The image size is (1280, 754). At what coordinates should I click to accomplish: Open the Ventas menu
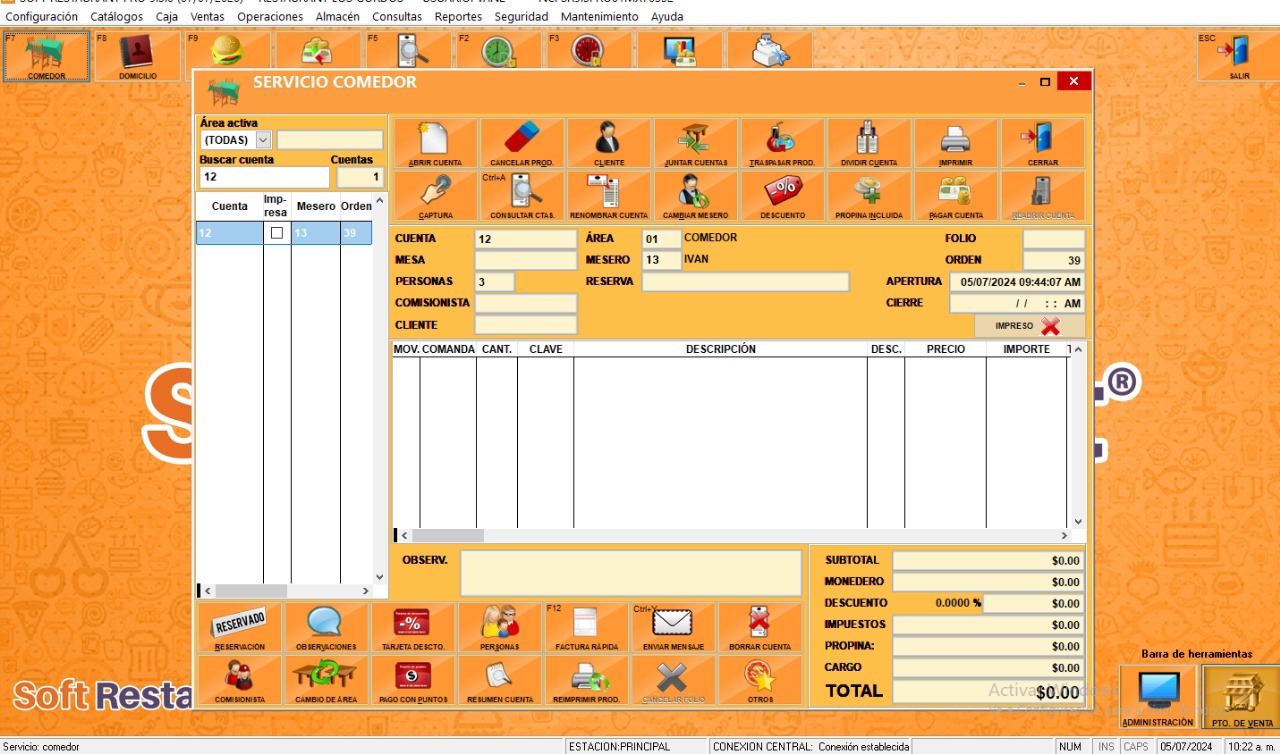click(x=208, y=17)
